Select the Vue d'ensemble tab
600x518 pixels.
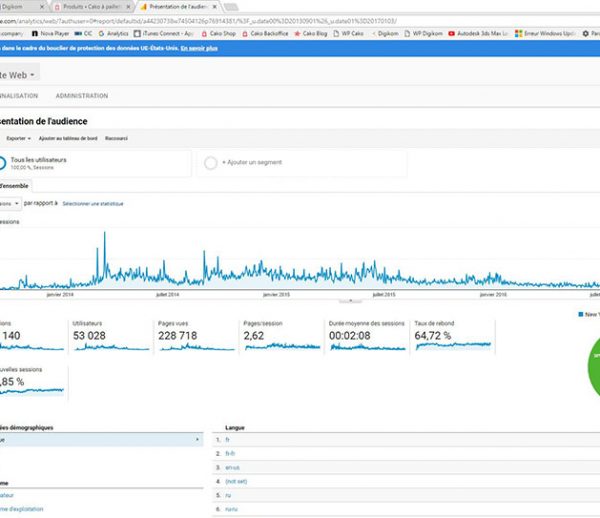click(14, 186)
